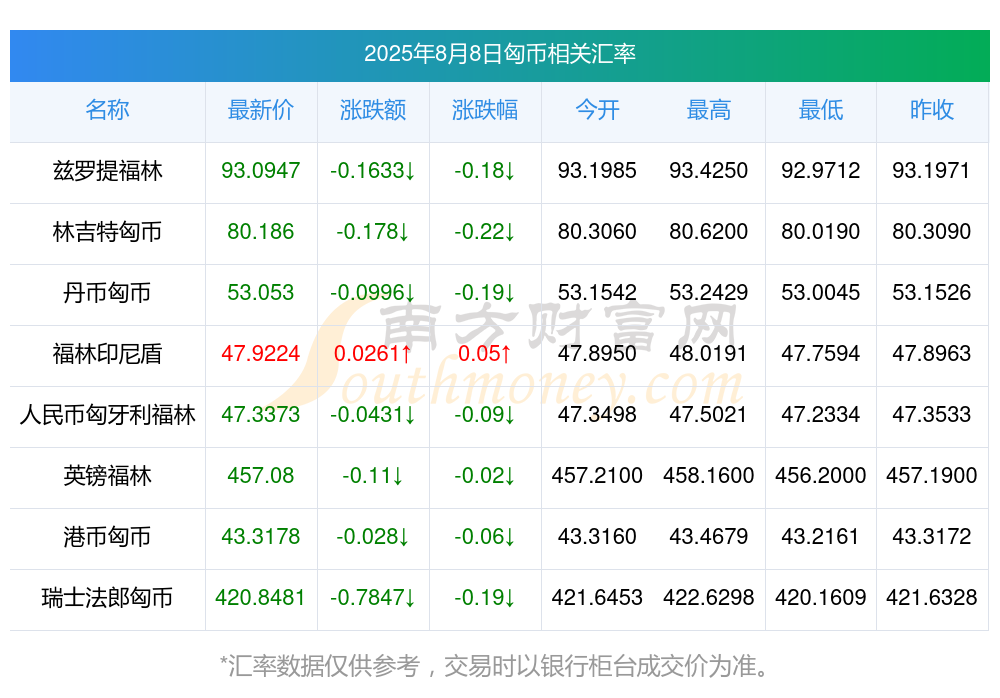Click latest price 43.3178
This screenshot has height=698, width=1000.
[260, 537]
